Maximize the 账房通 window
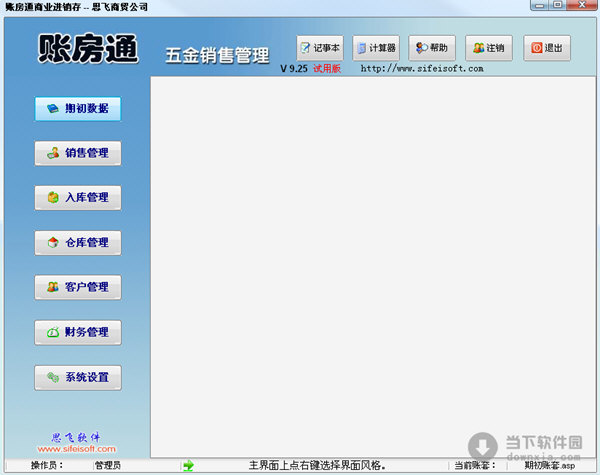Image resolution: width=600 pixels, height=475 pixels. 558,5
